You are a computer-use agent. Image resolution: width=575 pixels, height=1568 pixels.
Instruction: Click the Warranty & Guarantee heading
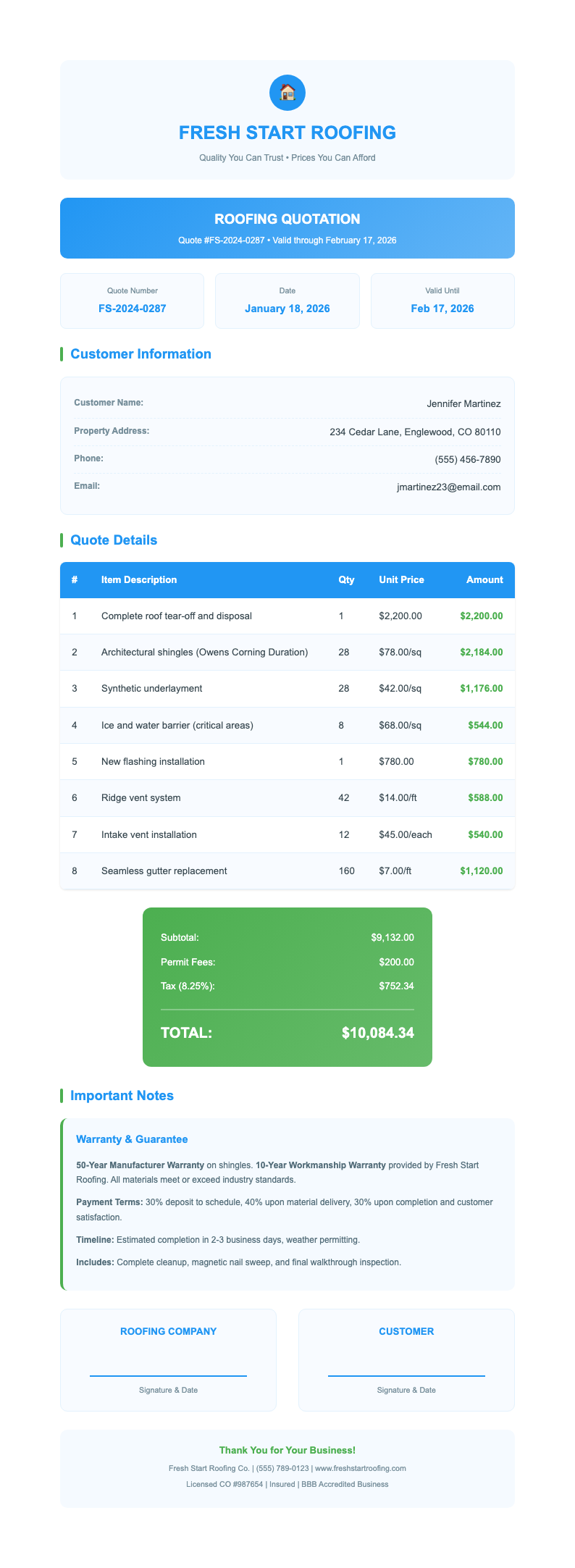pyautogui.click(x=132, y=1139)
